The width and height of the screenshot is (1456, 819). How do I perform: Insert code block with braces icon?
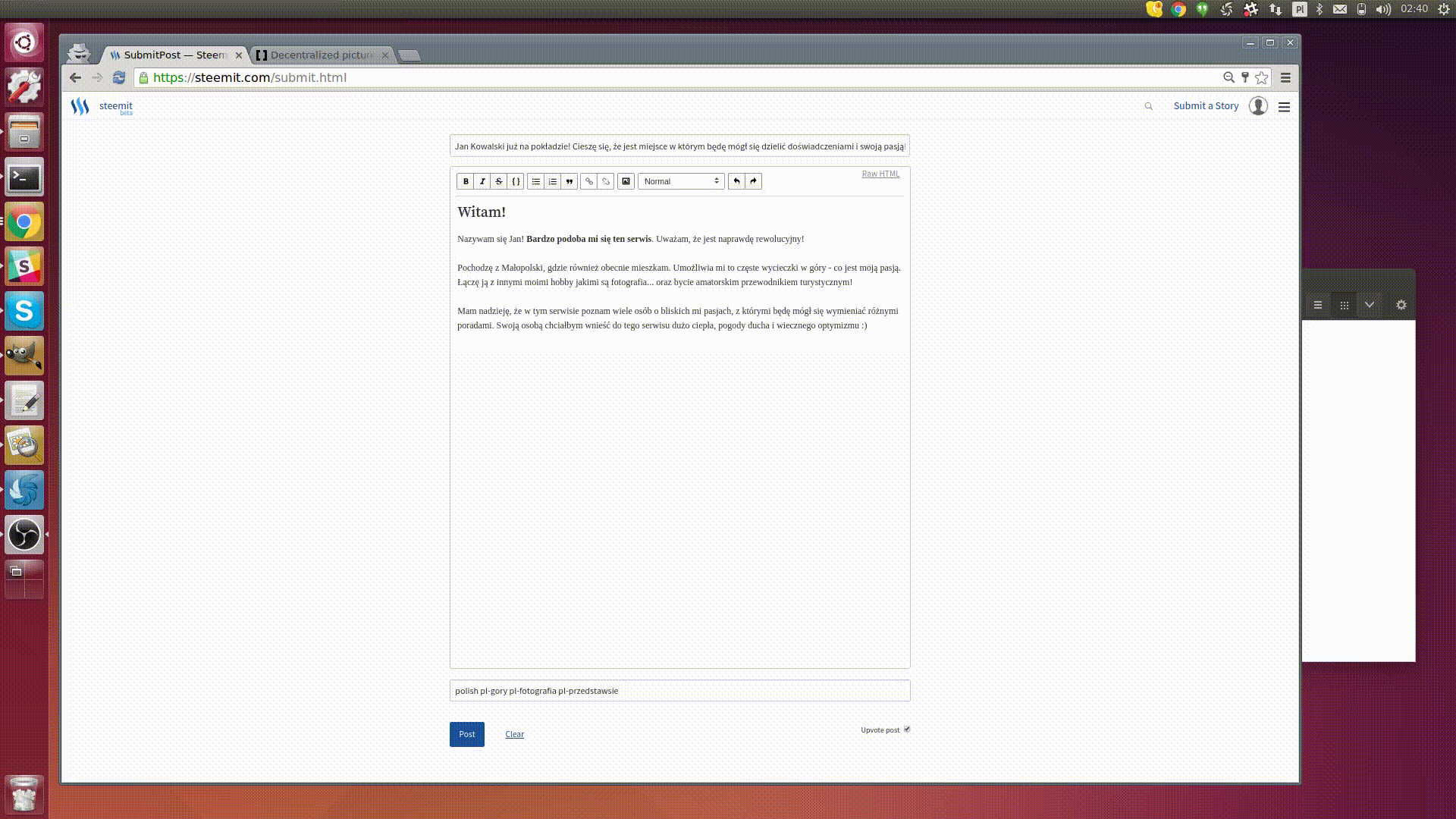(x=516, y=181)
